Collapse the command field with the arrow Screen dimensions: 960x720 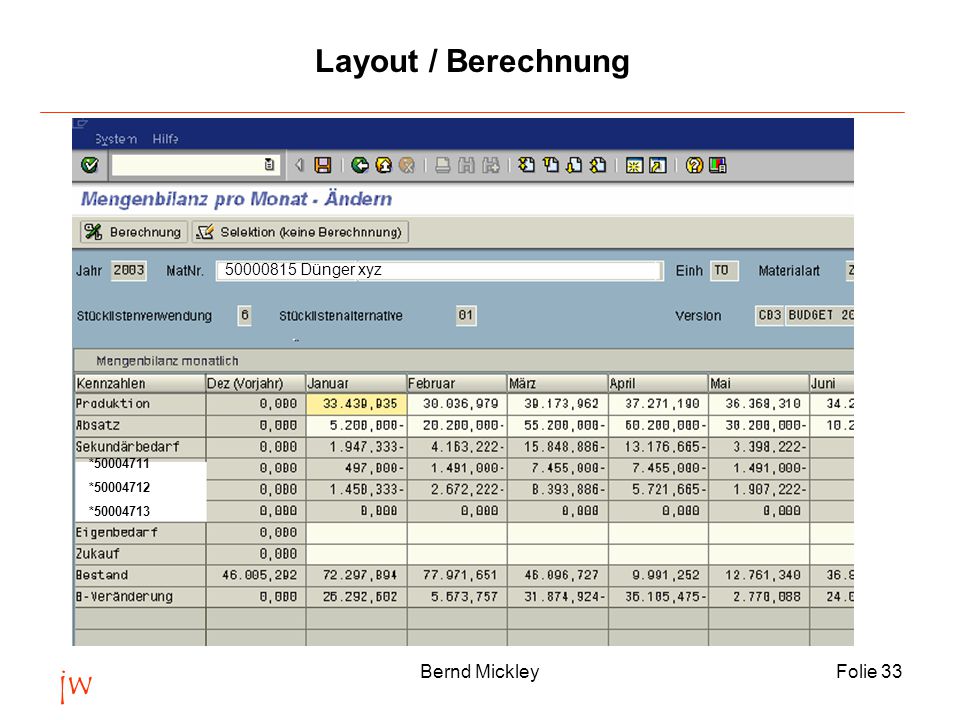299,165
